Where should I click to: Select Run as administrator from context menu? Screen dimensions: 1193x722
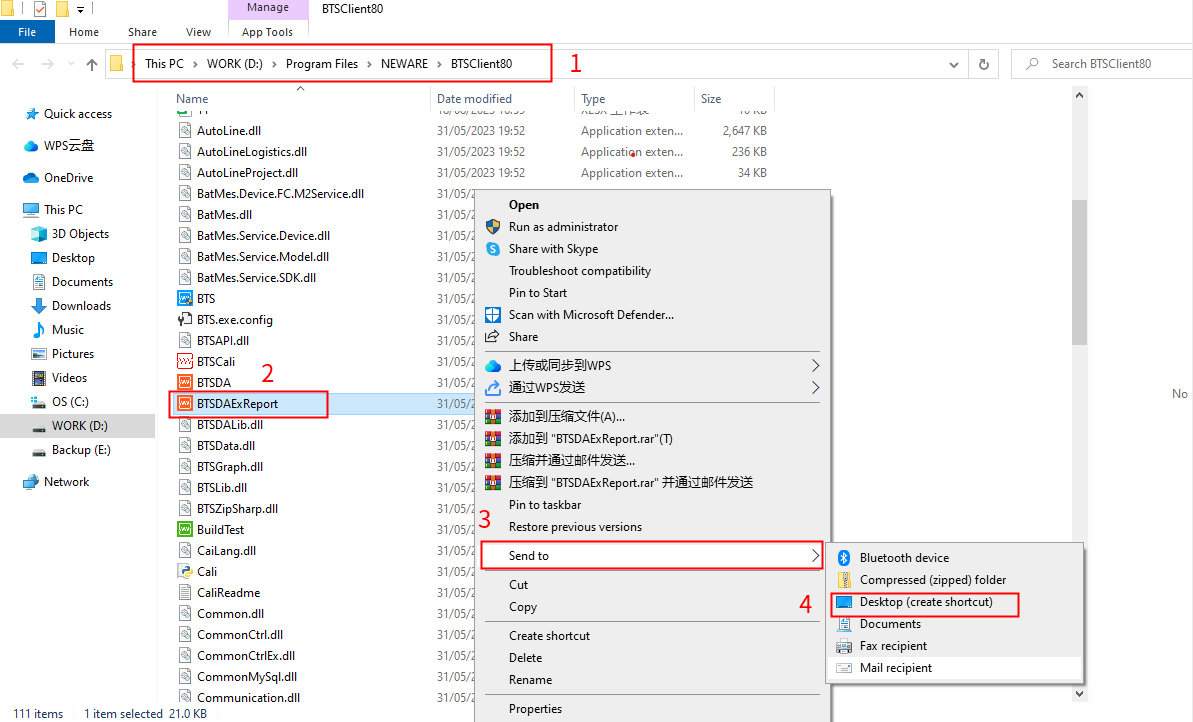[563, 227]
